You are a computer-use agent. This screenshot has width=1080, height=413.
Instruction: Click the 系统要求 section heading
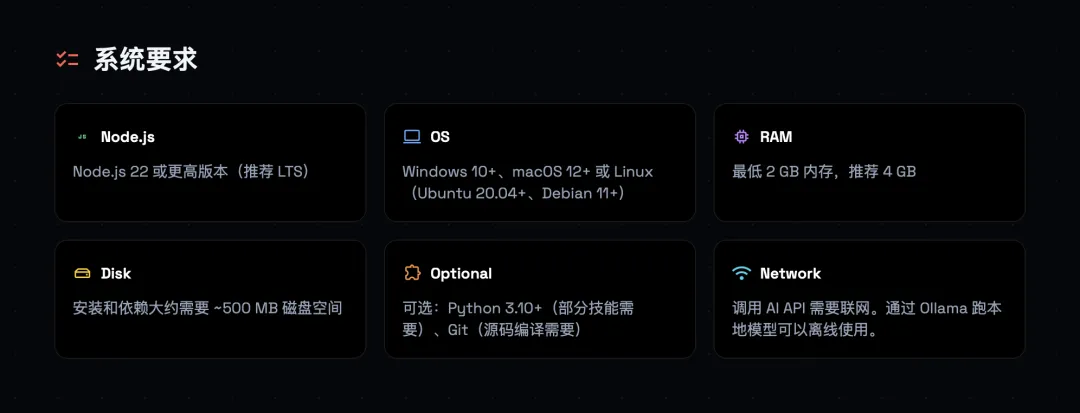coord(146,59)
